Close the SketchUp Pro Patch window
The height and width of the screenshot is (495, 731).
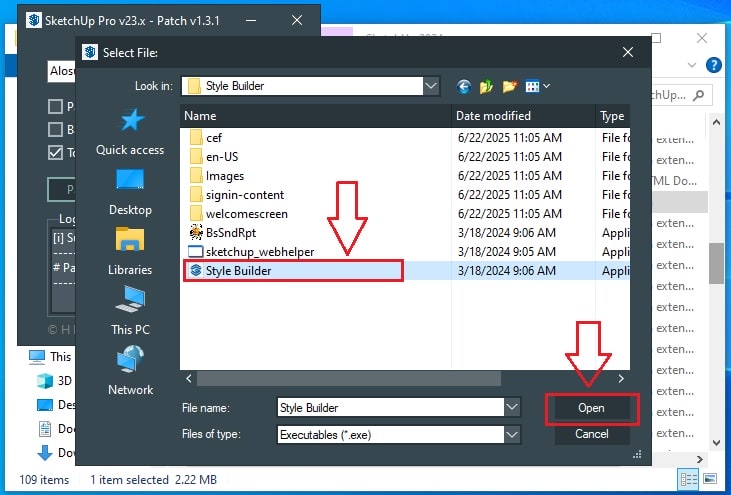(x=297, y=21)
